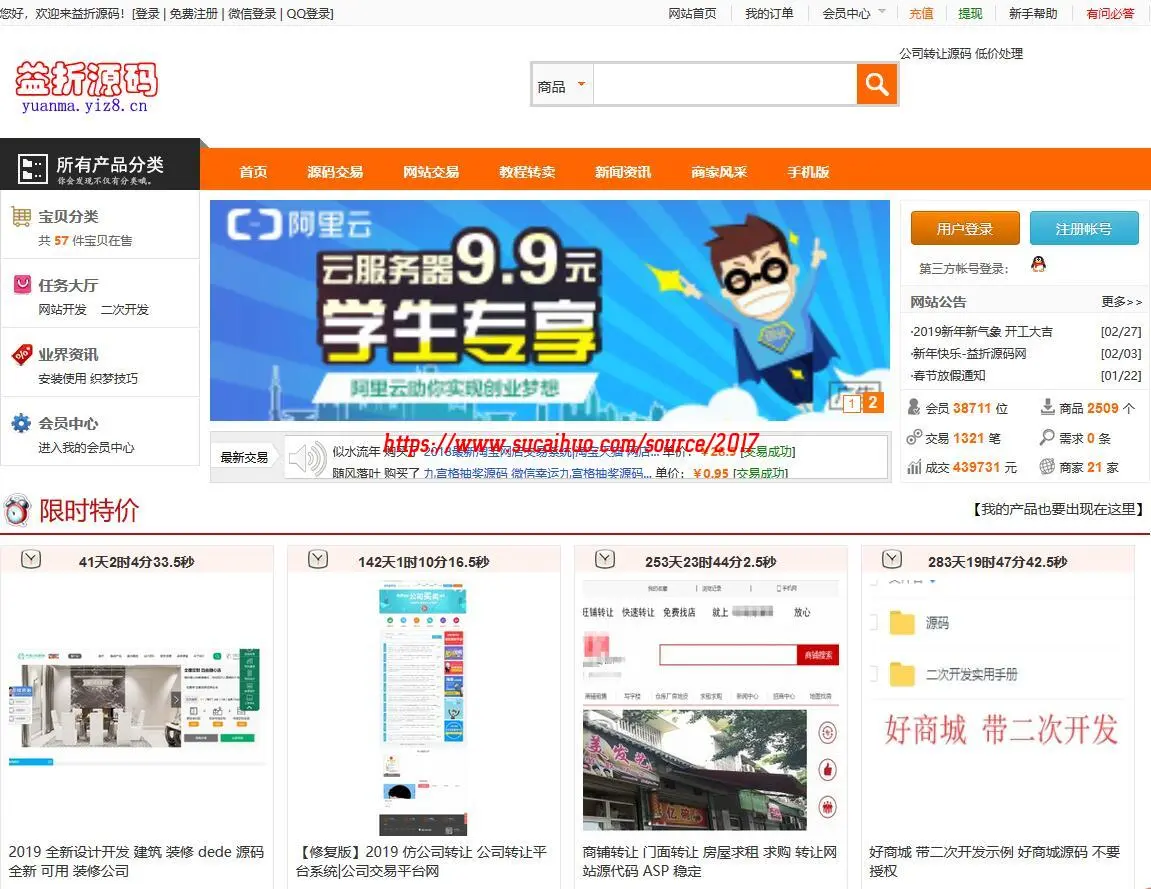Toggle the chevron on the 283天 deal card

891,559
